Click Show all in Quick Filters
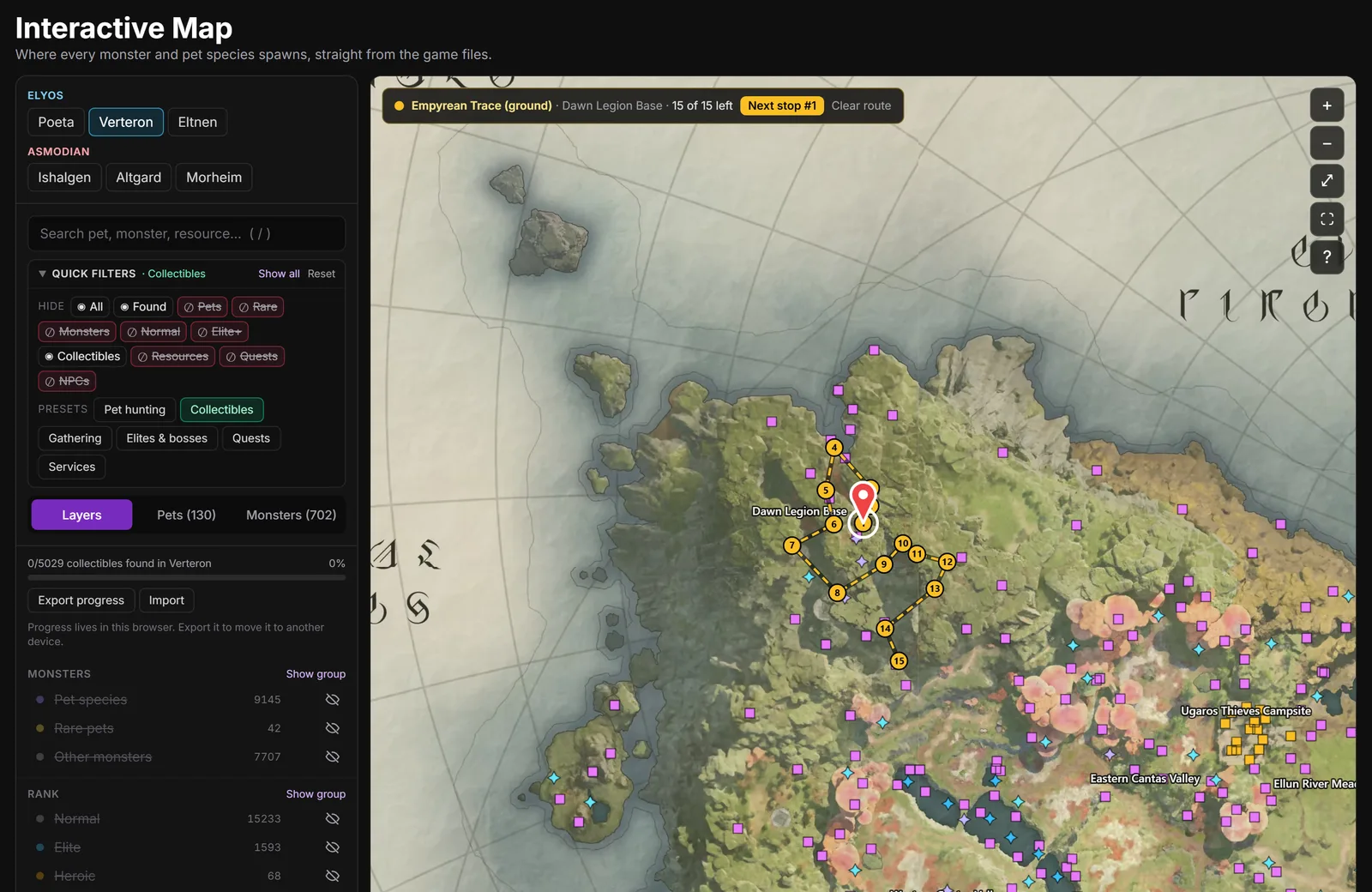The height and width of the screenshot is (892, 1372). coord(279,274)
